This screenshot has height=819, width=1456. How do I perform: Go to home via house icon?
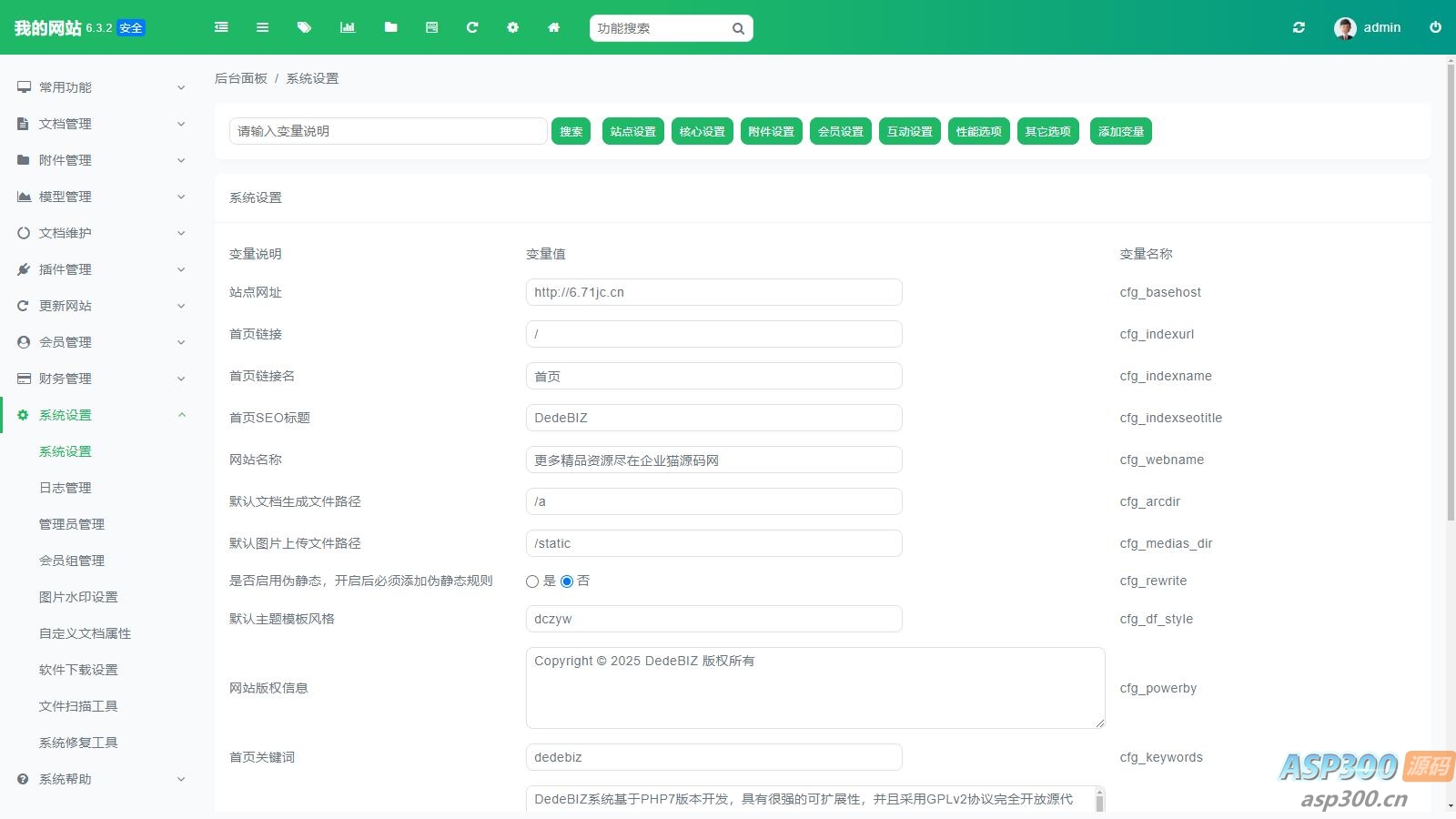pos(553,27)
